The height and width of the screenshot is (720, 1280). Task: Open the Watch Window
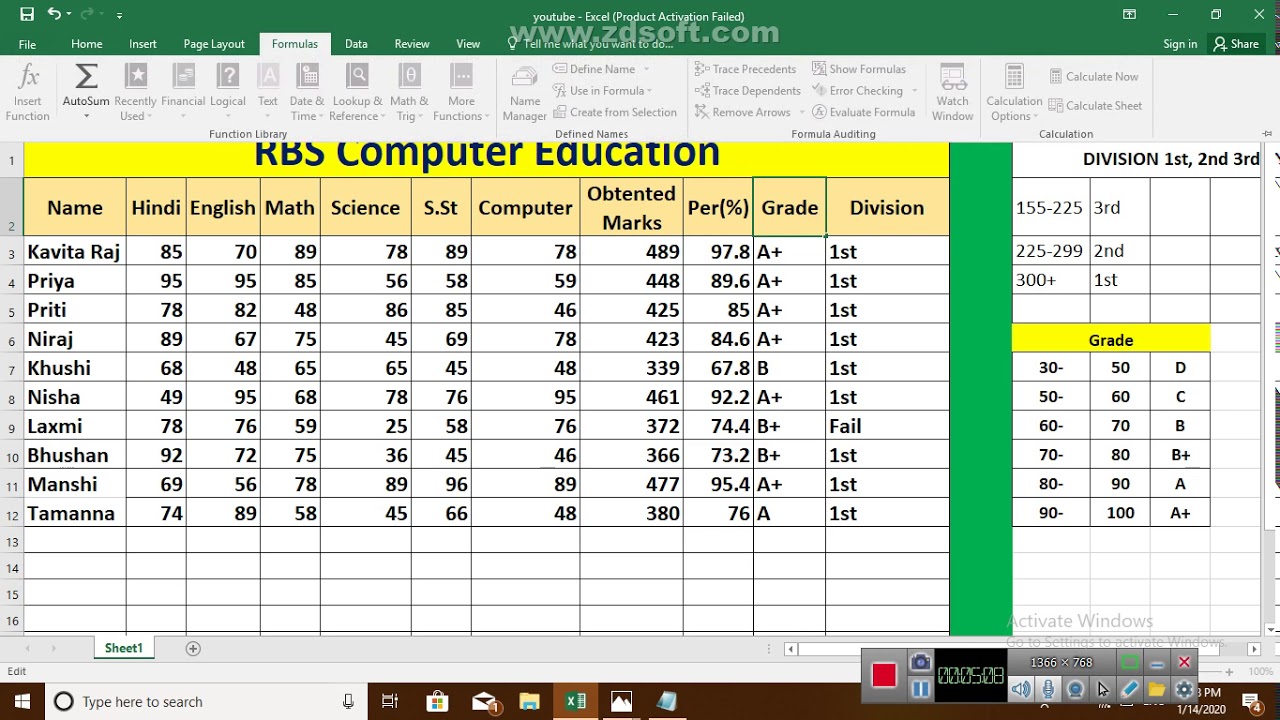click(953, 93)
